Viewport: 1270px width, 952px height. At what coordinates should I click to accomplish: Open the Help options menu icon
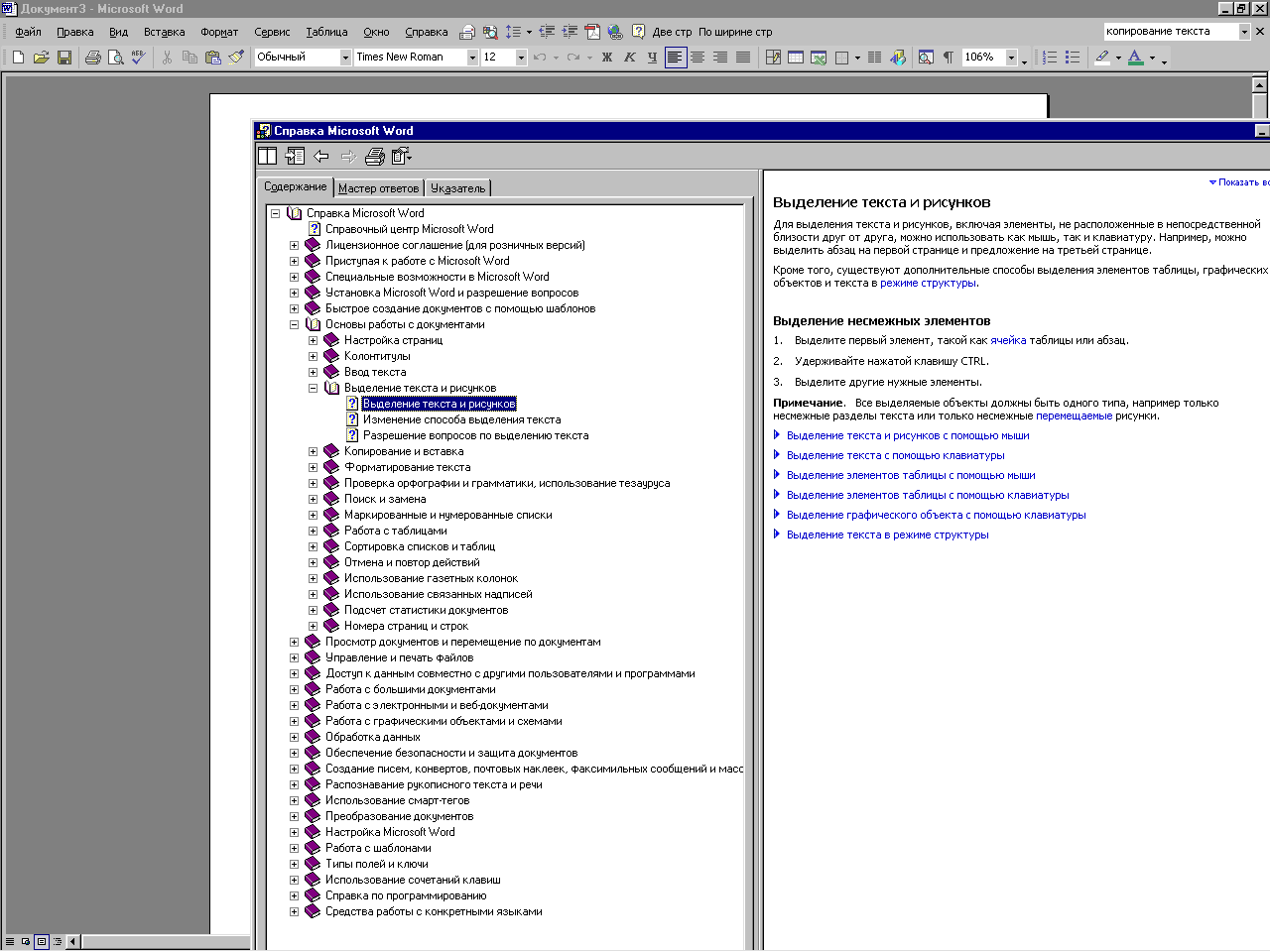pos(402,156)
